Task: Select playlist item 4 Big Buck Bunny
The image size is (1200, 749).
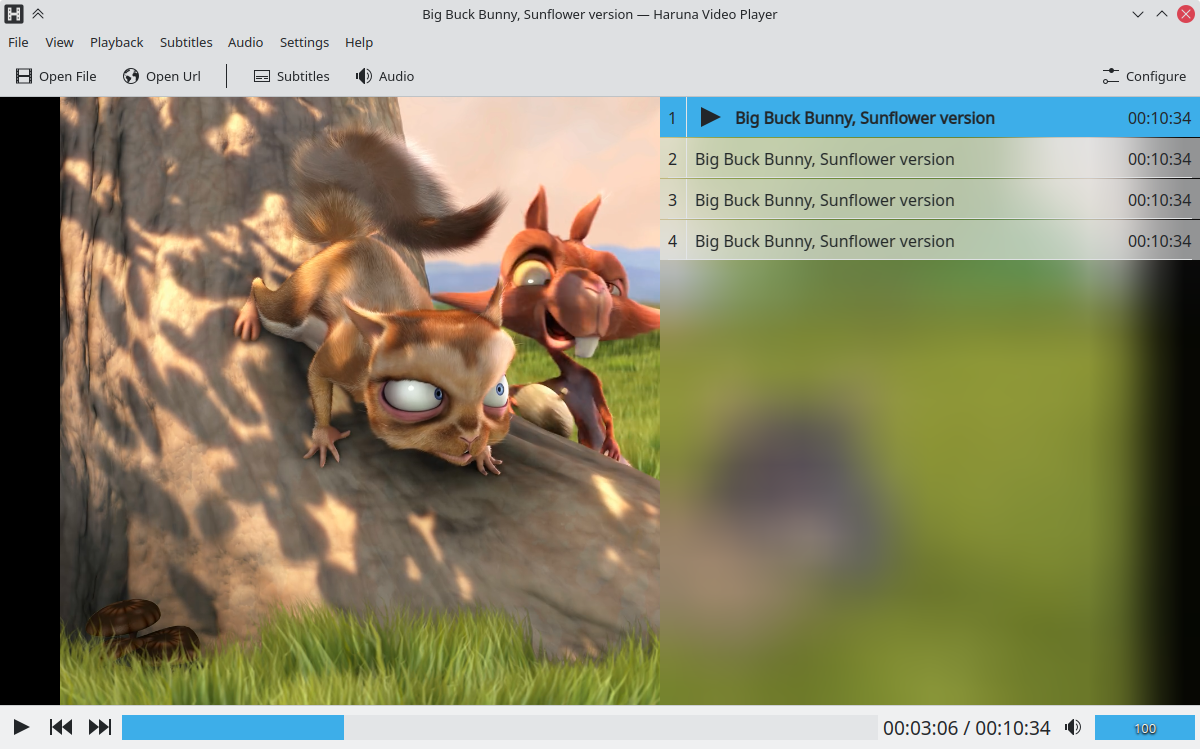Action: click(x=930, y=241)
